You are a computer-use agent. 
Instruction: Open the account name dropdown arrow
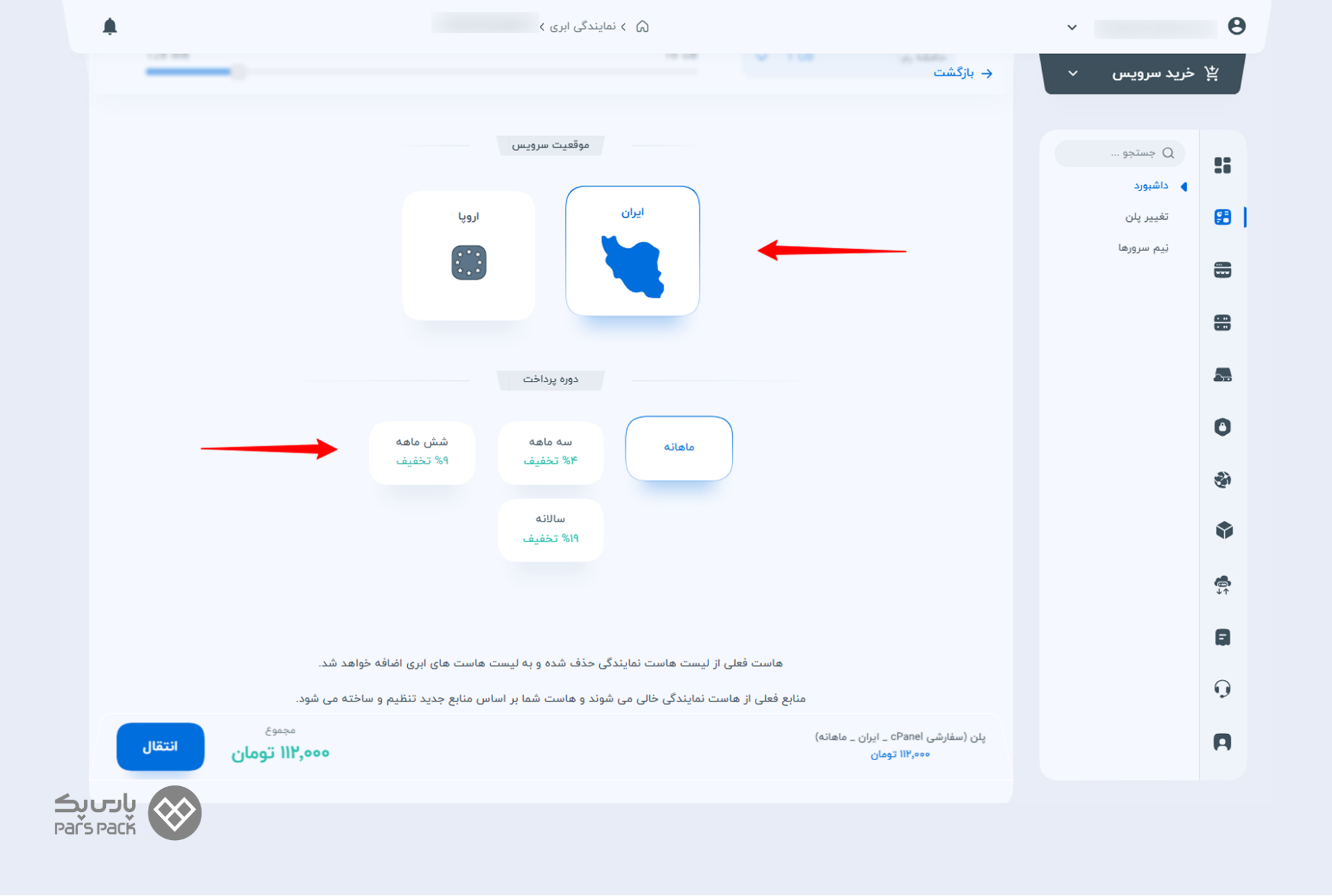(x=1071, y=27)
